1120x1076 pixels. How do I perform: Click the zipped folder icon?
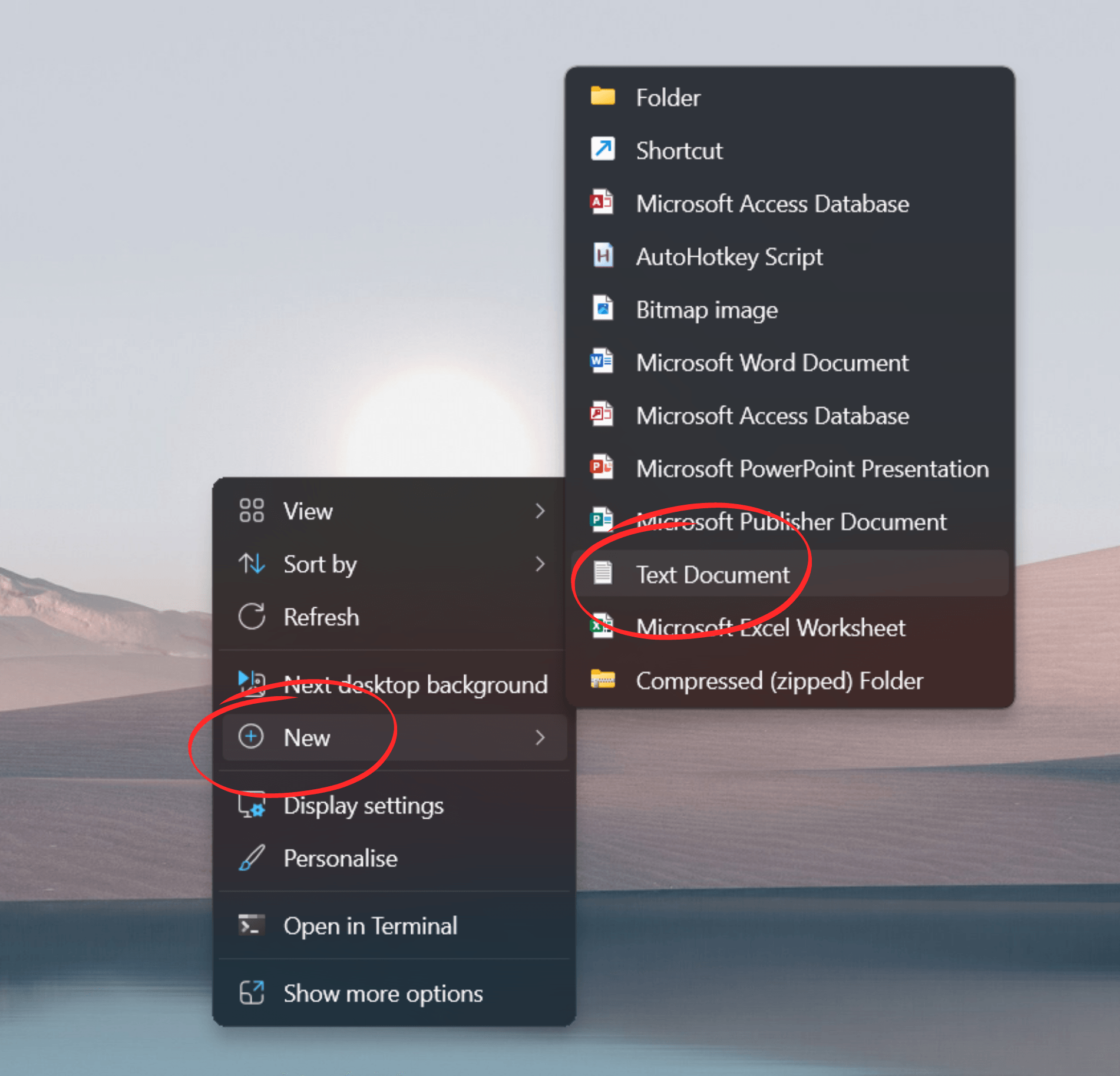602,680
